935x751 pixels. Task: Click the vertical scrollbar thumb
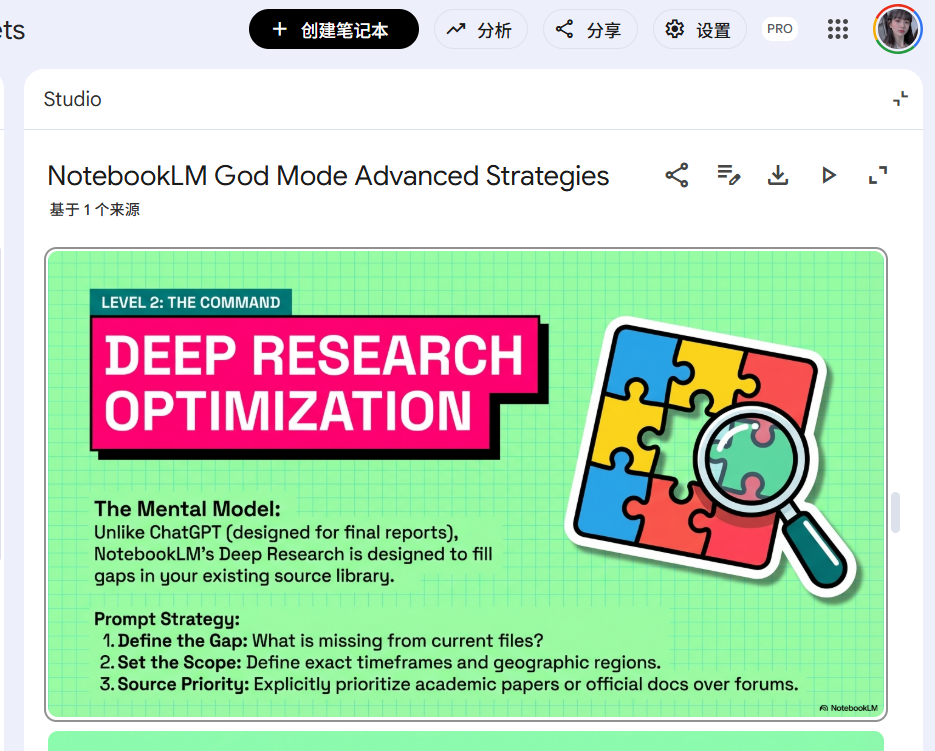coord(895,512)
